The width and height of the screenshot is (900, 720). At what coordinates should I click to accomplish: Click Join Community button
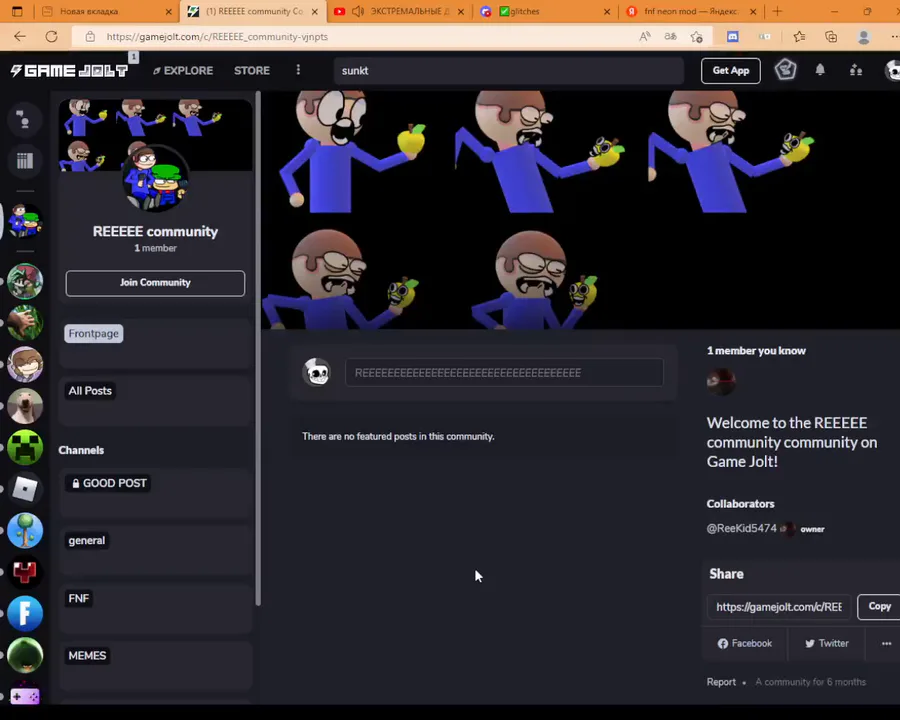pos(155,283)
